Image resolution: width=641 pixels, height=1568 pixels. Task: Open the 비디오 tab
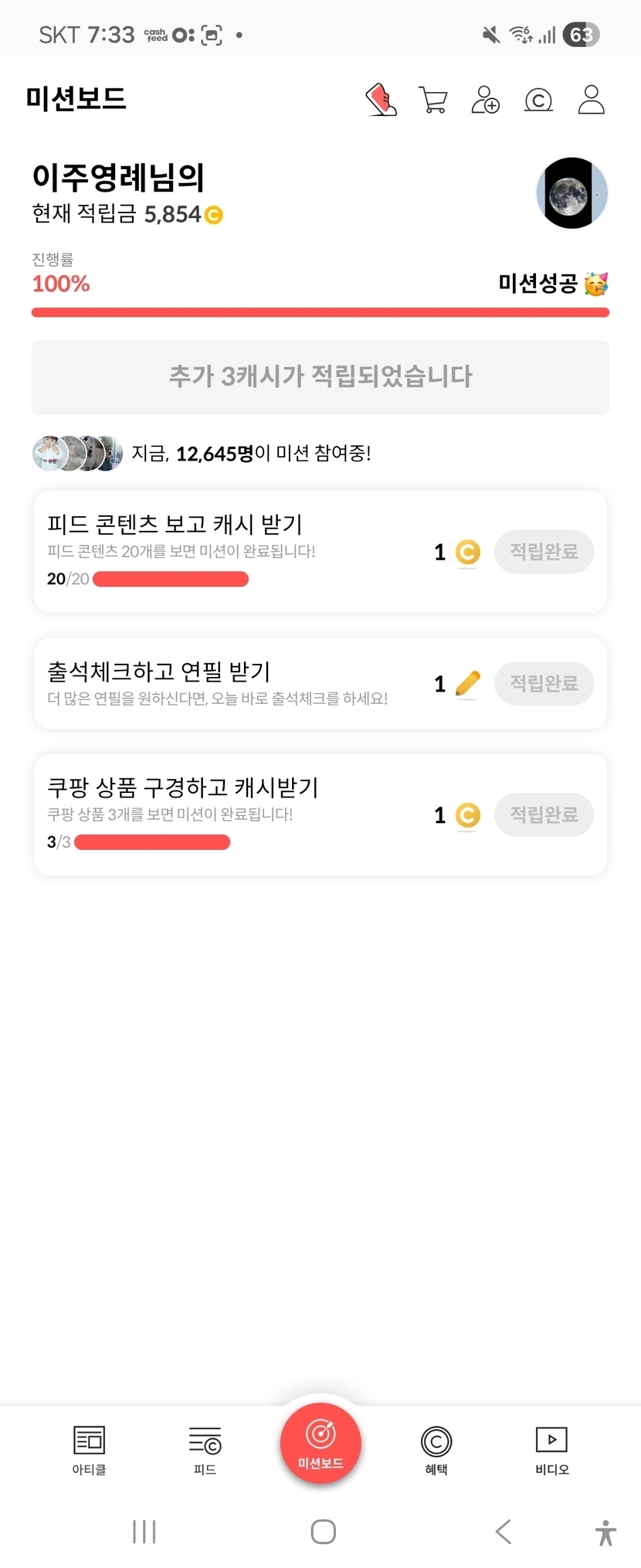[x=551, y=1450]
